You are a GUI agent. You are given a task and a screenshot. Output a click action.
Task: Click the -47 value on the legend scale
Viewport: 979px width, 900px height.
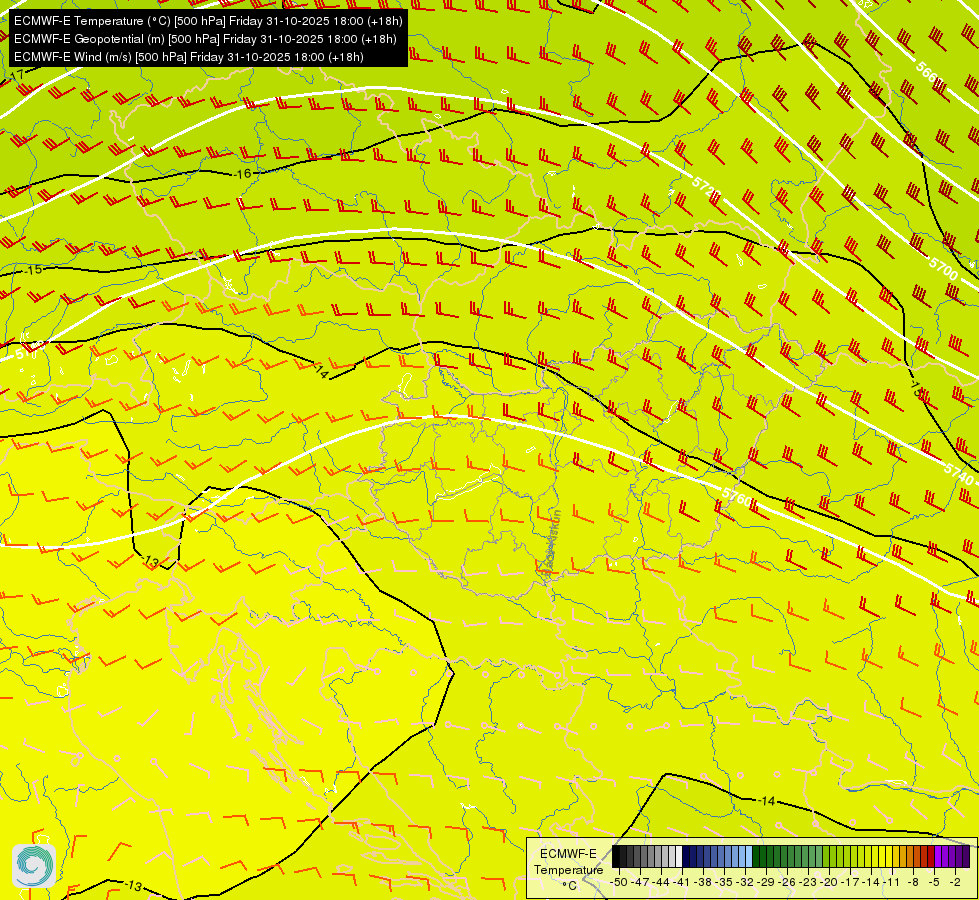tap(640, 882)
